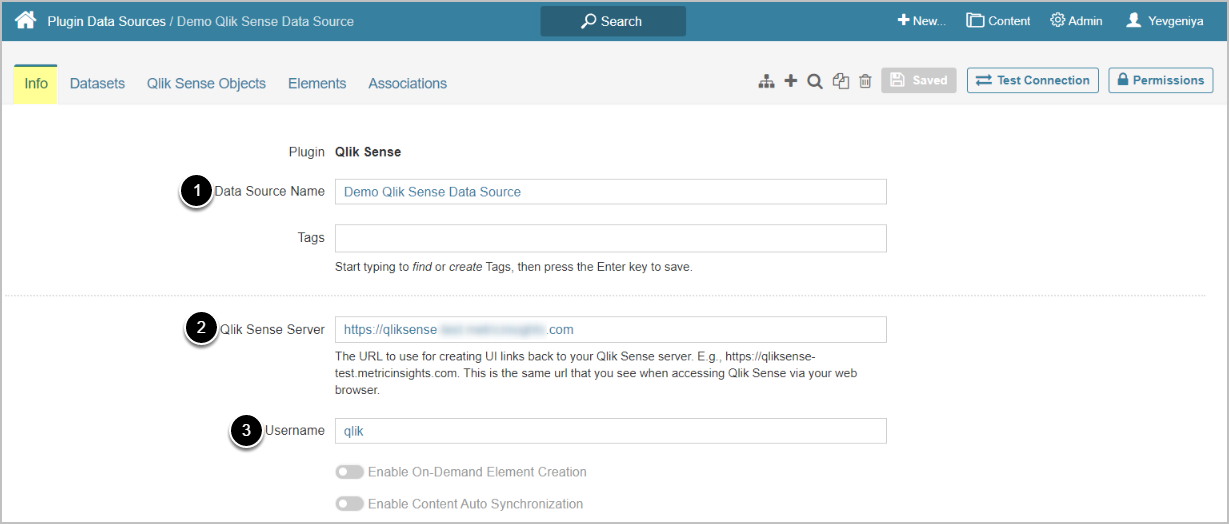Click the trash delete icon
Image resolution: width=1229 pixels, height=524 pixels.
[x=865, y=81]
